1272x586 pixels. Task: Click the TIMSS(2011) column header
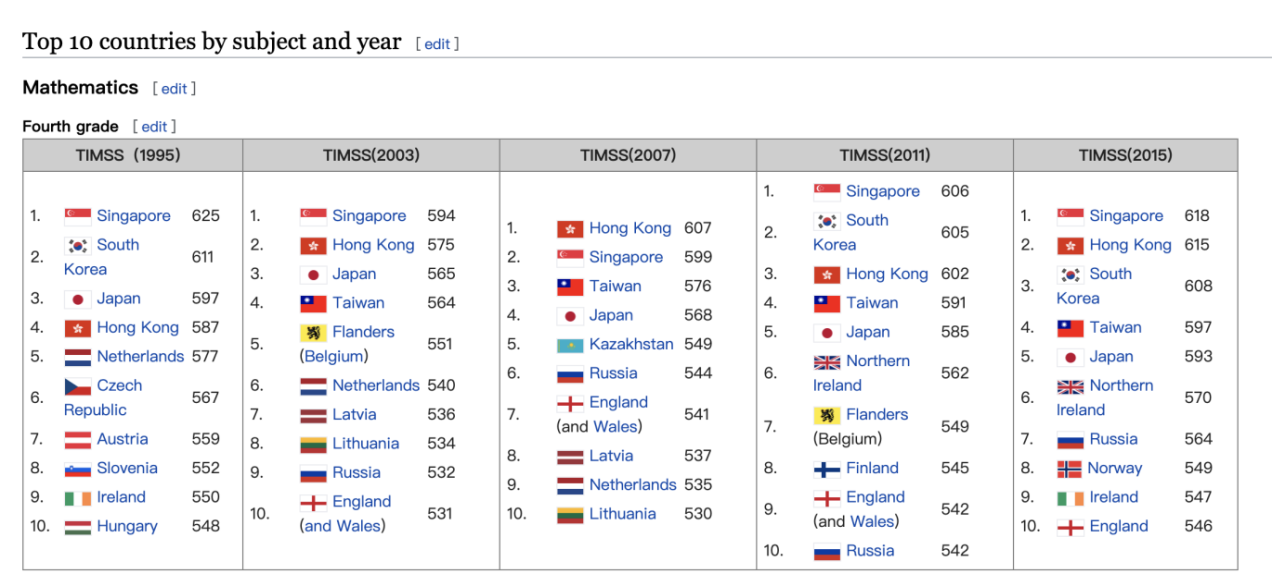(x=884, y=155)
